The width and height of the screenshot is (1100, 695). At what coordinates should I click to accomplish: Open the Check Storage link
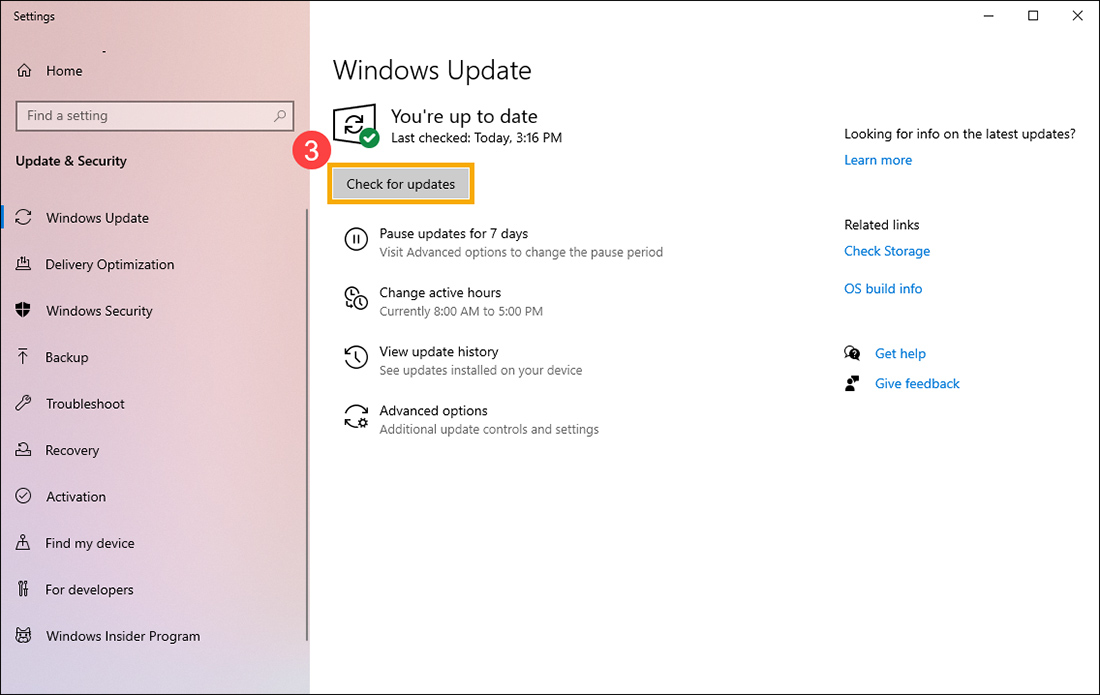pyautogui.click(x=887, y=250)
